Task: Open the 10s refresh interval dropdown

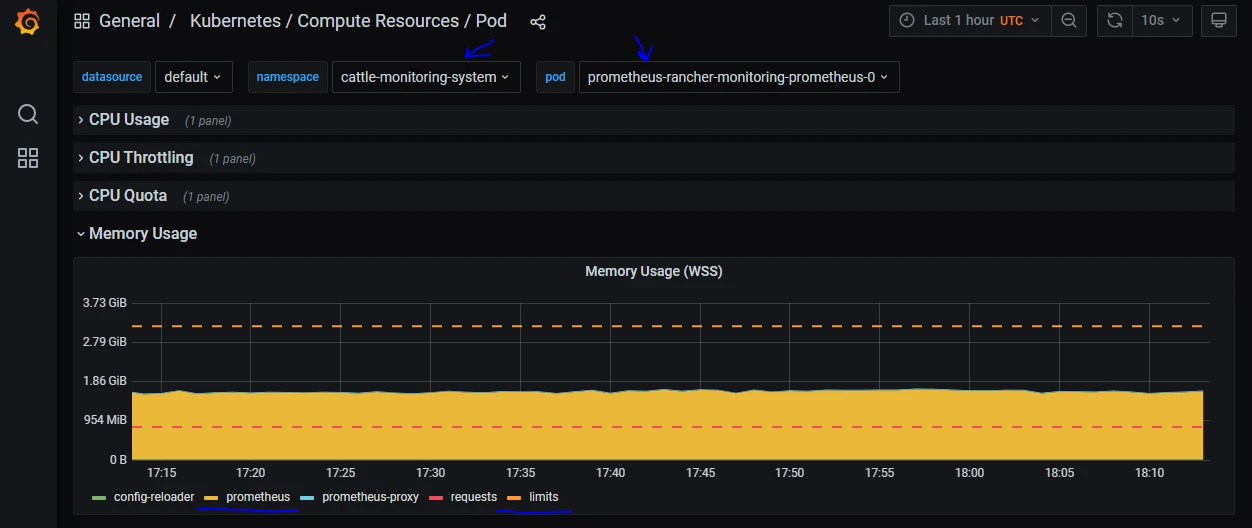Action: coord(1160,20)
